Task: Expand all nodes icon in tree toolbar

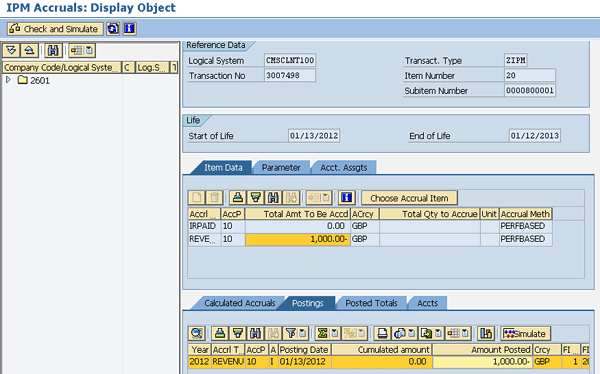Action: 11,50
